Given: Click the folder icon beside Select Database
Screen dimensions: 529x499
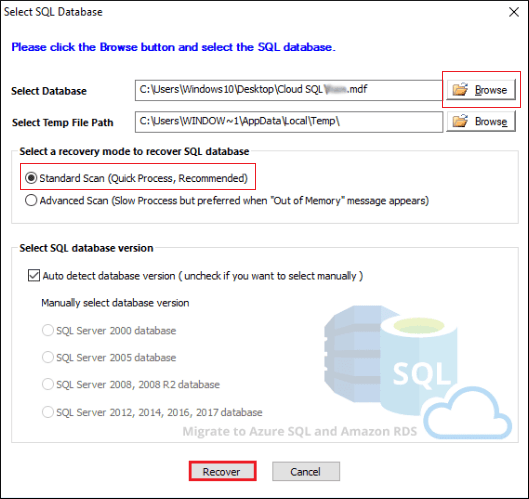Looking at the screenshot, I should pyautogui.click(x=460, y=90).
